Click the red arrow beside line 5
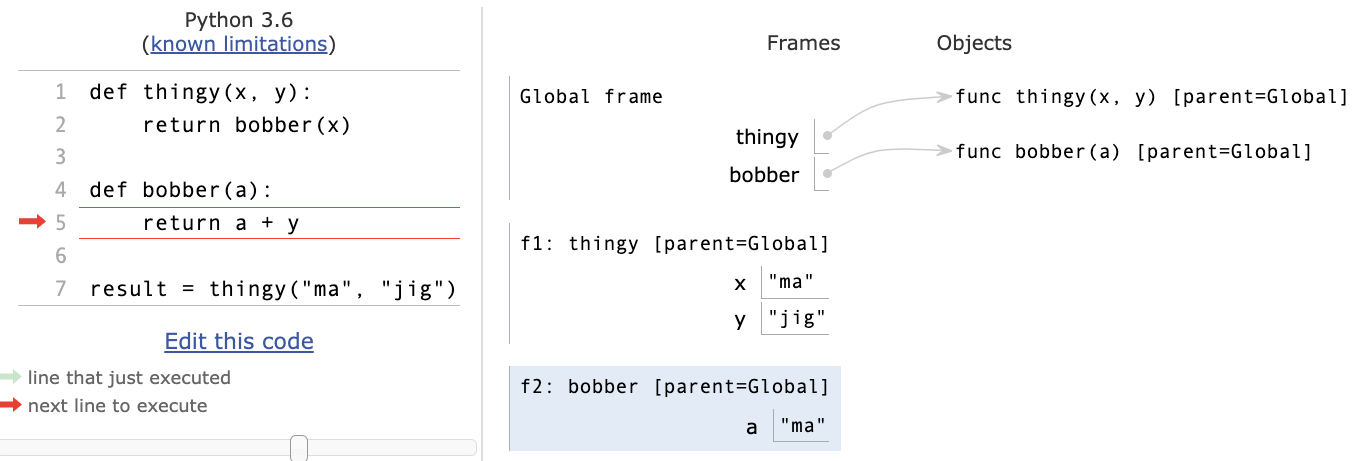This screenshot has height=461, width=1357. point(32,222)
